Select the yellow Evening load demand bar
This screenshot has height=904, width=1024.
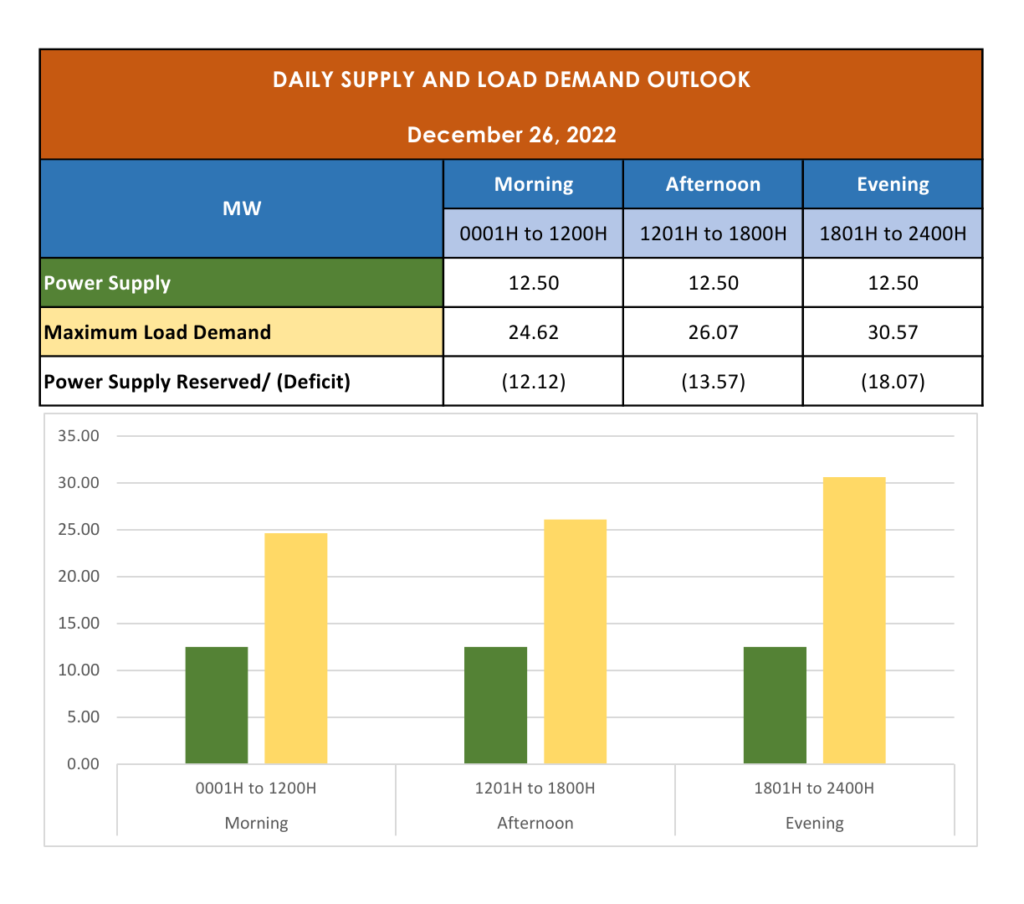(854, 620)
